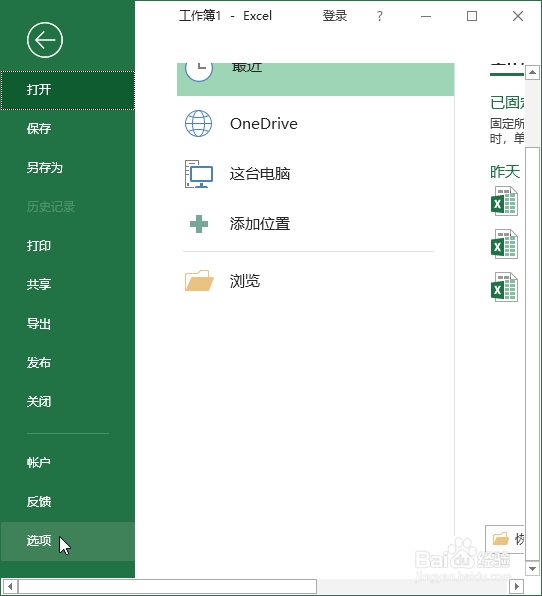Select 打印 in the Backstage menu

(68, 246)
